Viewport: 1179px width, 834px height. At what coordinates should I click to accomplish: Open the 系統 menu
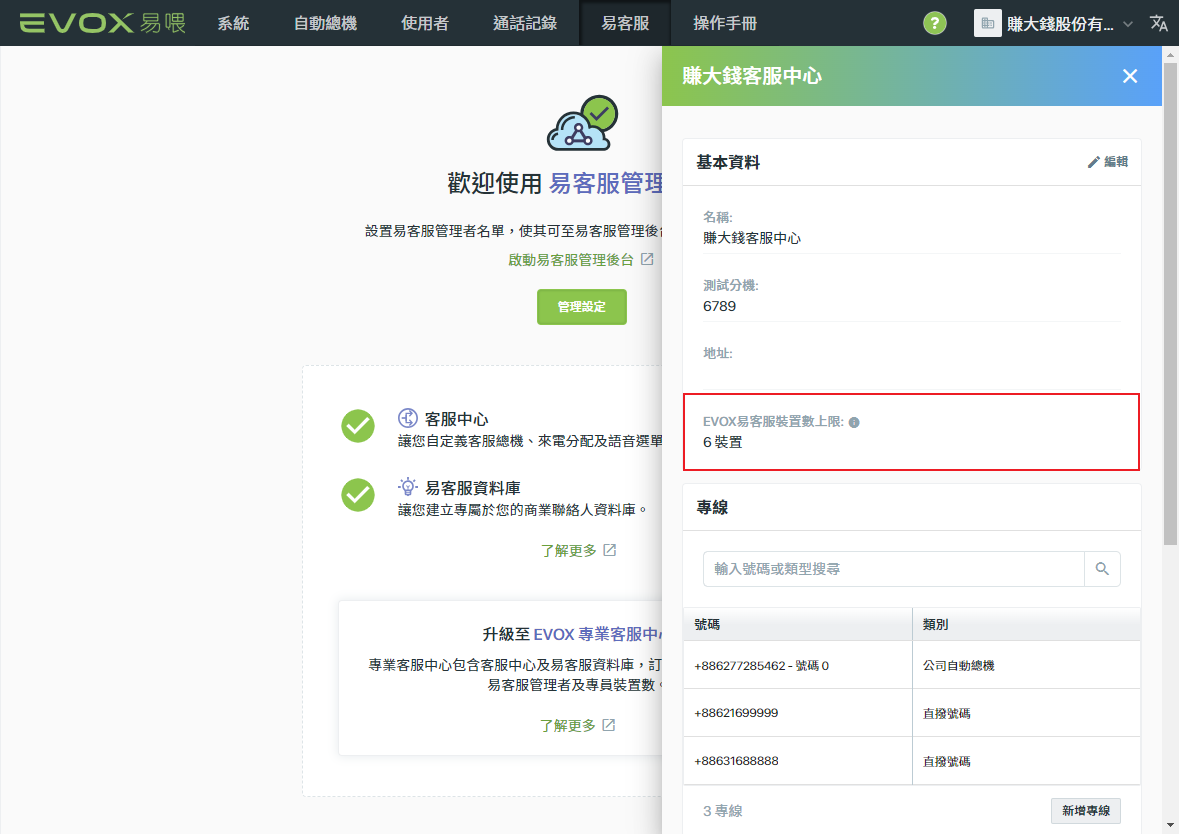(233, 23)
